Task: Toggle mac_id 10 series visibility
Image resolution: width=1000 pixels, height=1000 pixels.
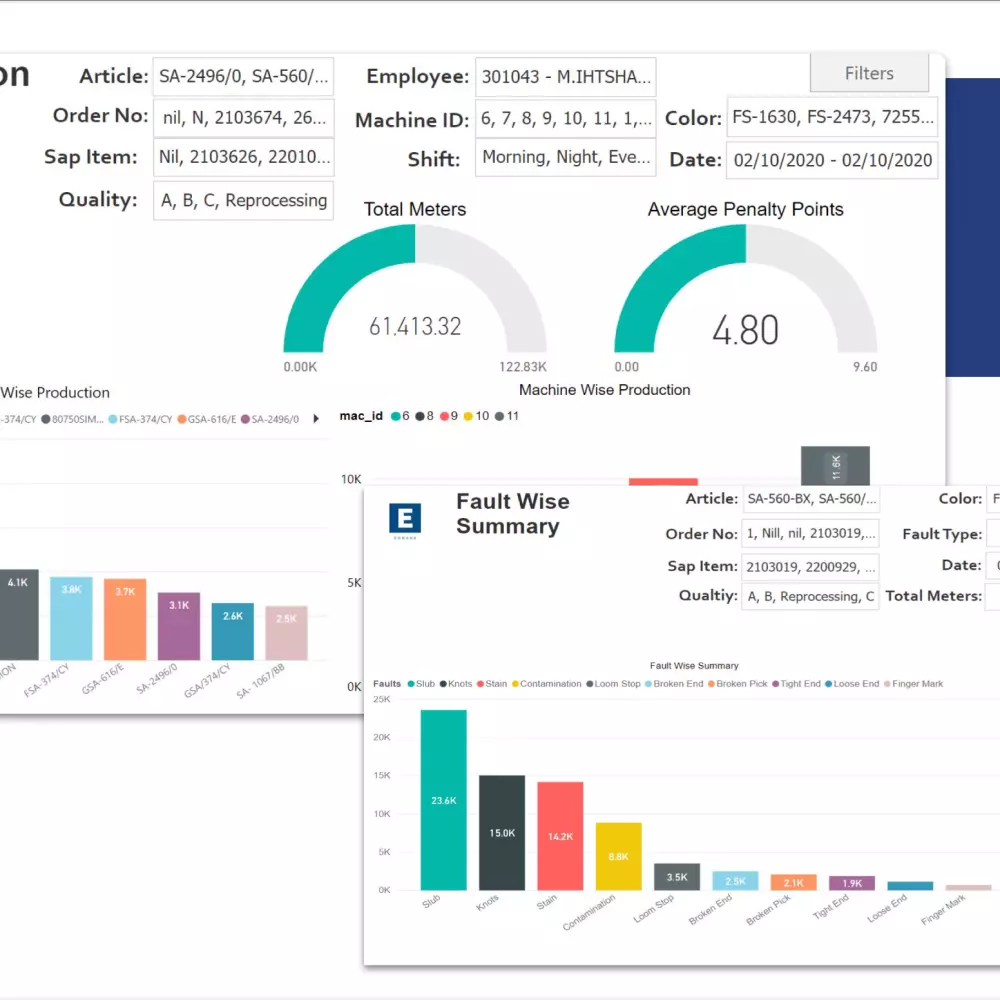Action: 467,416
